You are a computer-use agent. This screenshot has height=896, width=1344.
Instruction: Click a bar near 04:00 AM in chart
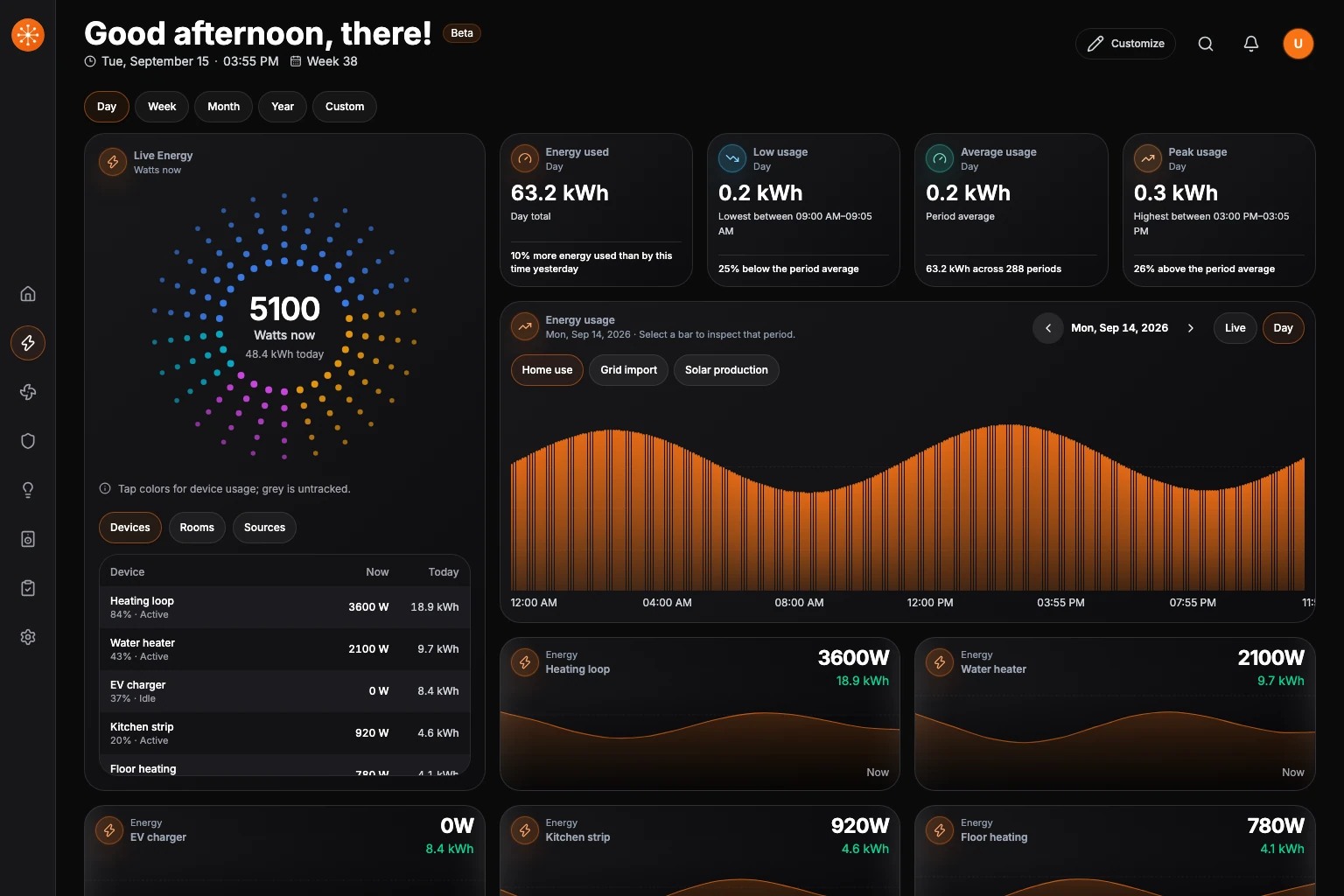668,516
